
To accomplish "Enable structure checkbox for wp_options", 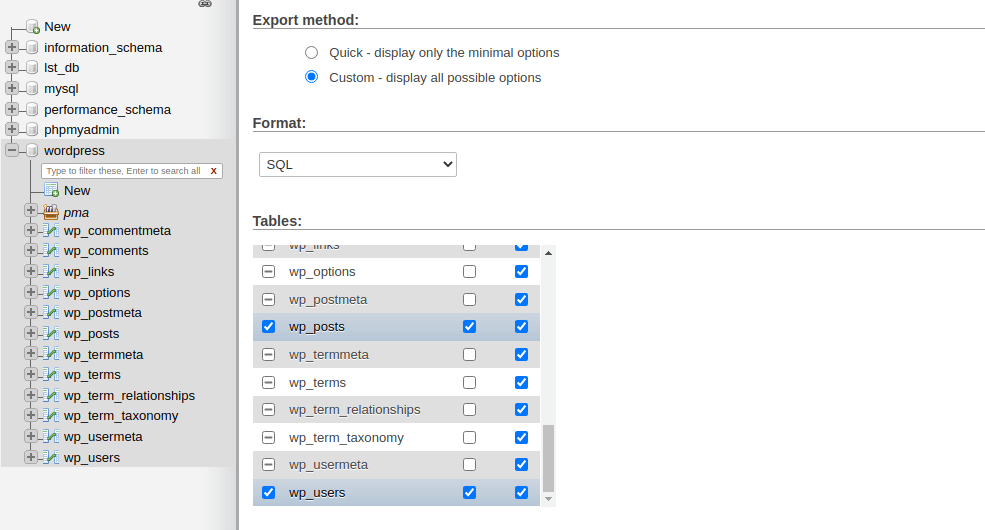I will point(469,271).
